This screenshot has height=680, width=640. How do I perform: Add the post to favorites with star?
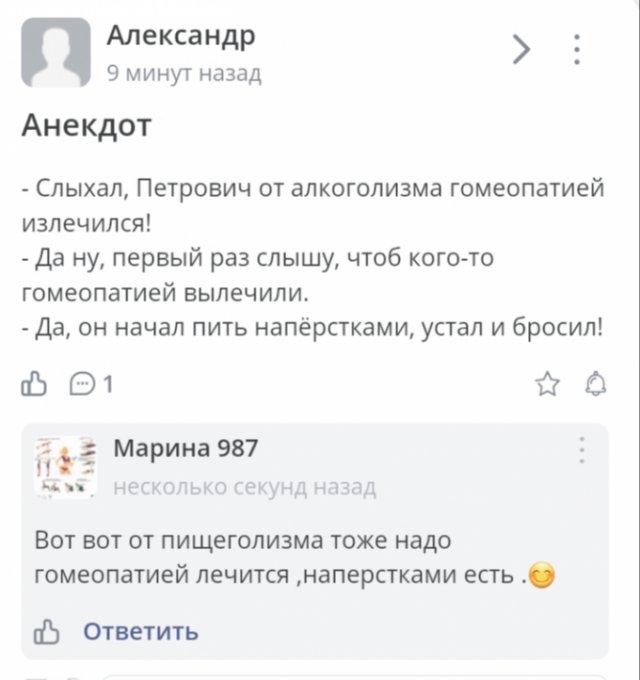coord(546,385)
